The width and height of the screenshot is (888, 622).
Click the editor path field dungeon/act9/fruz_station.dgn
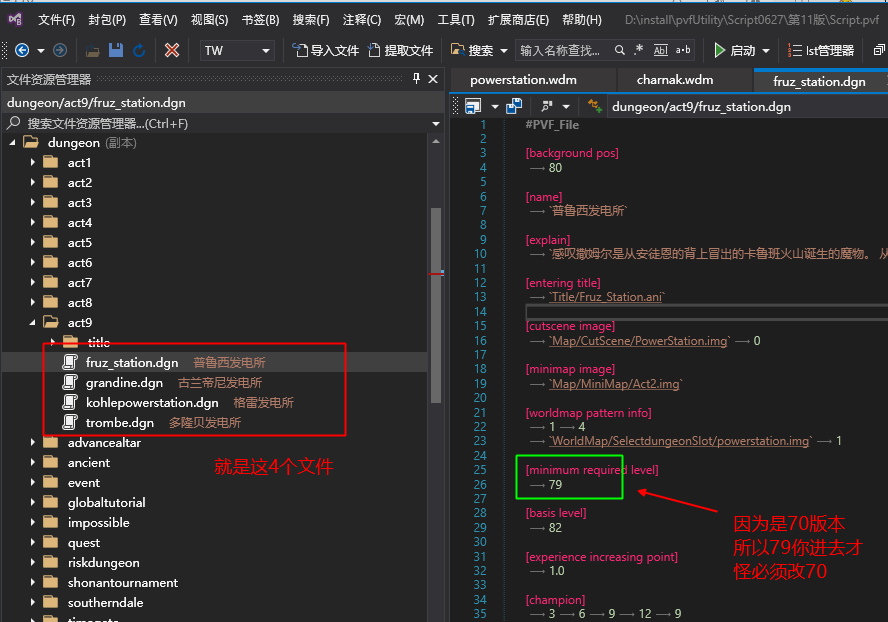(x=748, y=106)
